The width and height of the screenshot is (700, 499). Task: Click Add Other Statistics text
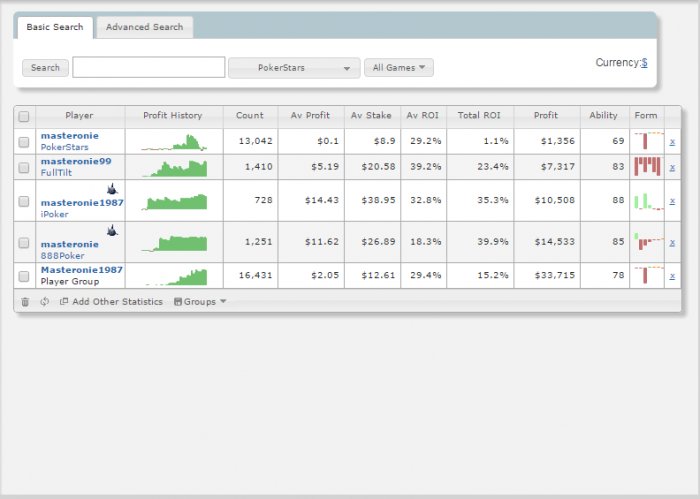(x=117, y=302)
